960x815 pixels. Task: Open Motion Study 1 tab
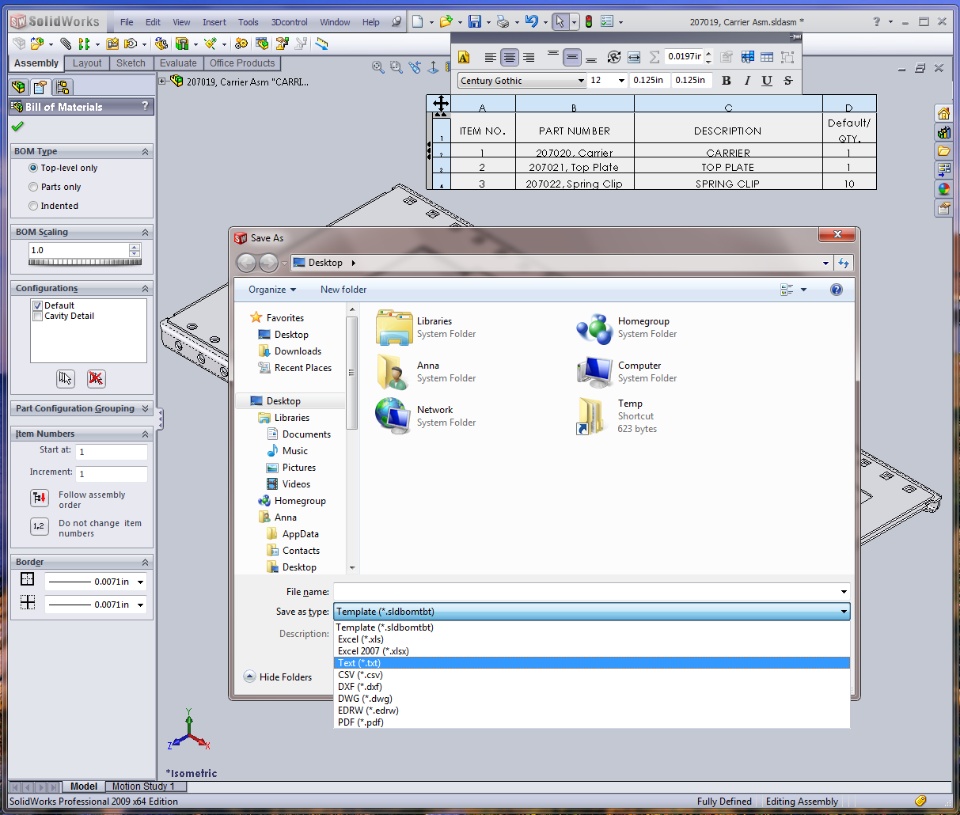tap(143, 786)
